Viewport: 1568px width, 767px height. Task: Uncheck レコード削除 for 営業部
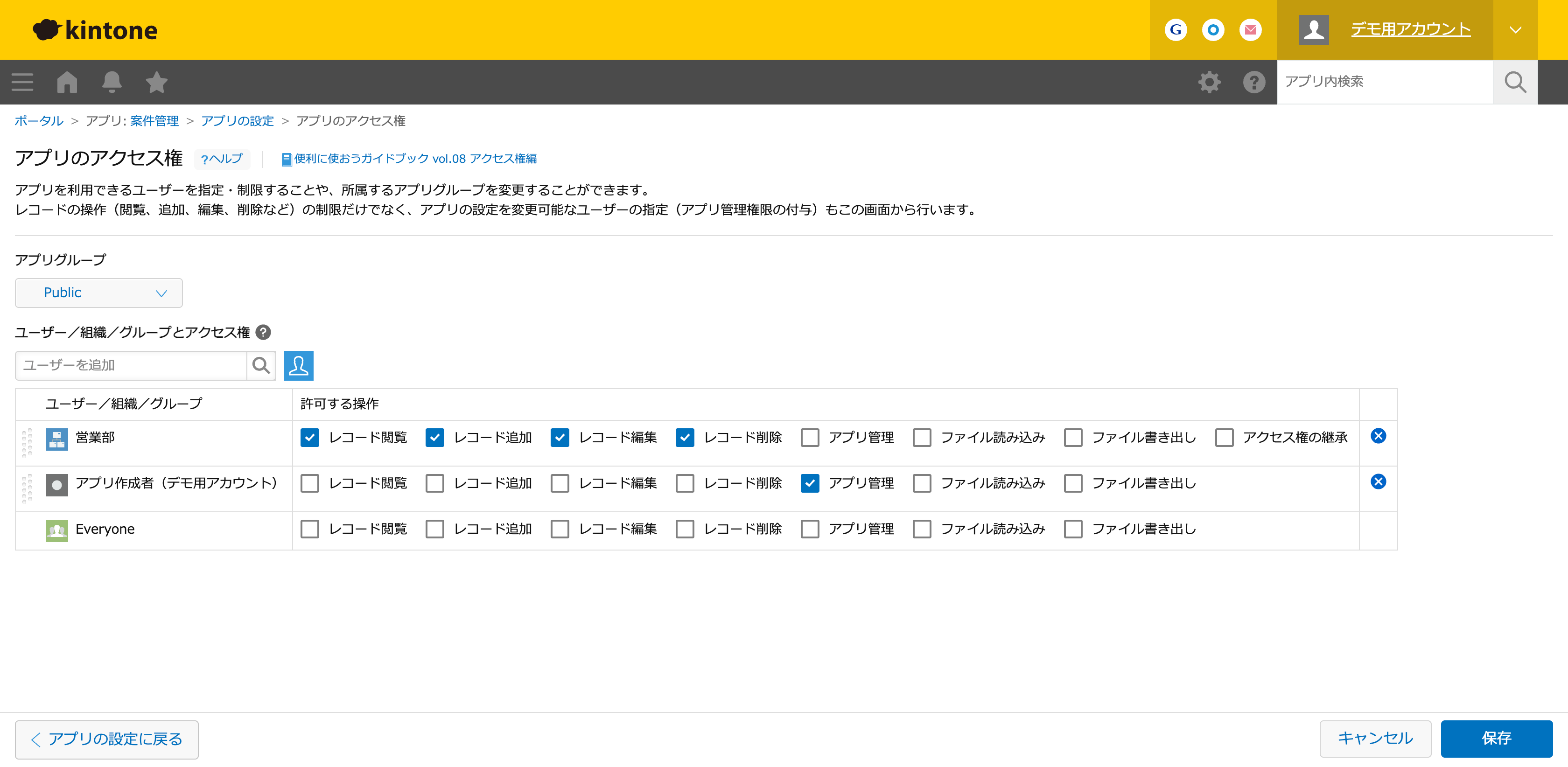(685, 437)
